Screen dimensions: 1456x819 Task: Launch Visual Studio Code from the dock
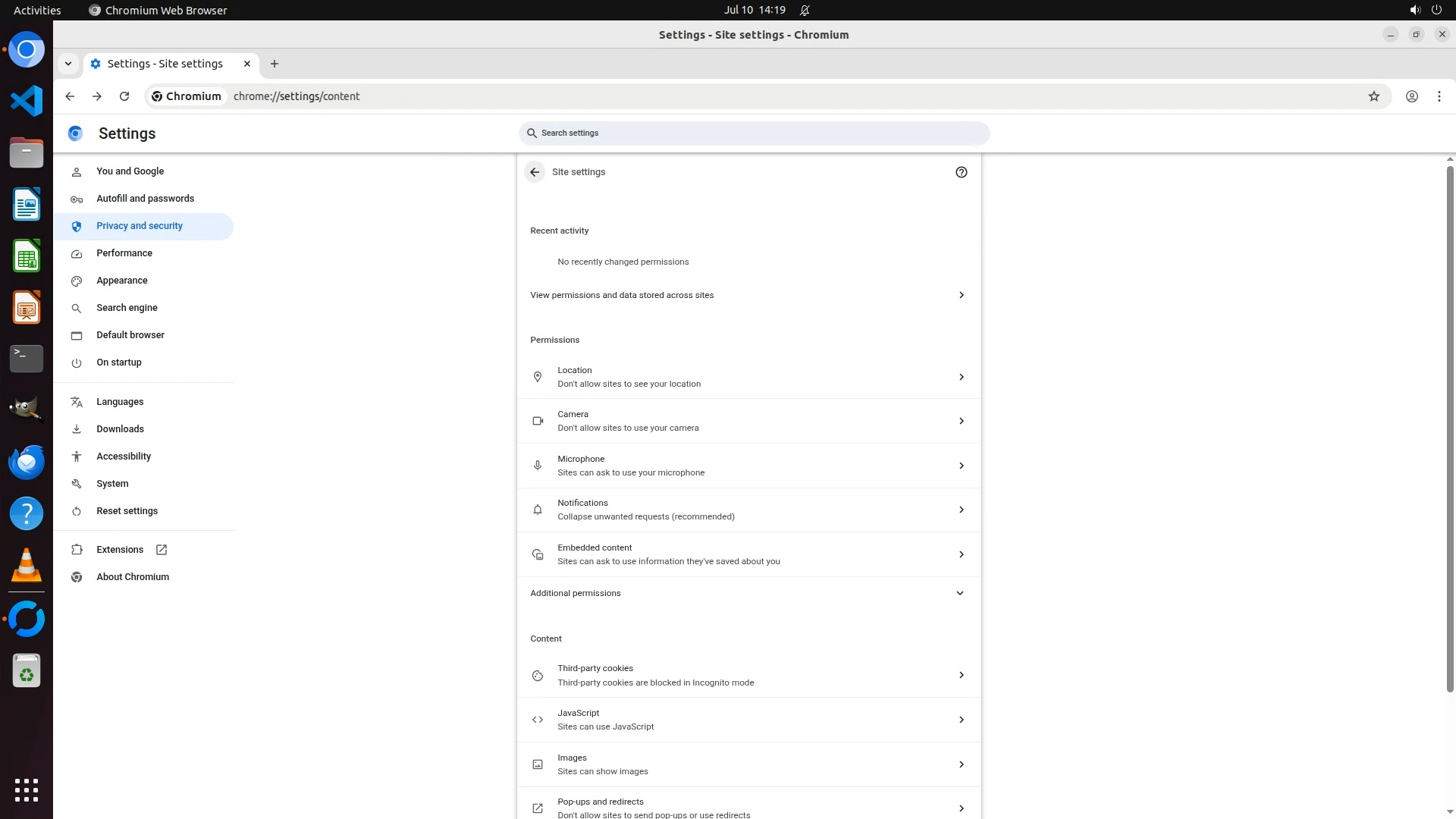(x=27, y=101)
